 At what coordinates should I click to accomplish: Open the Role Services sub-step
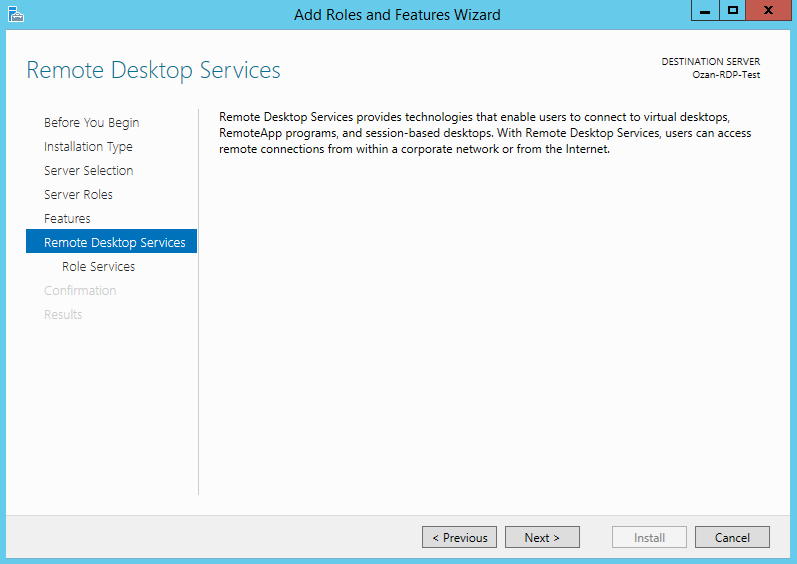(98, 267)
